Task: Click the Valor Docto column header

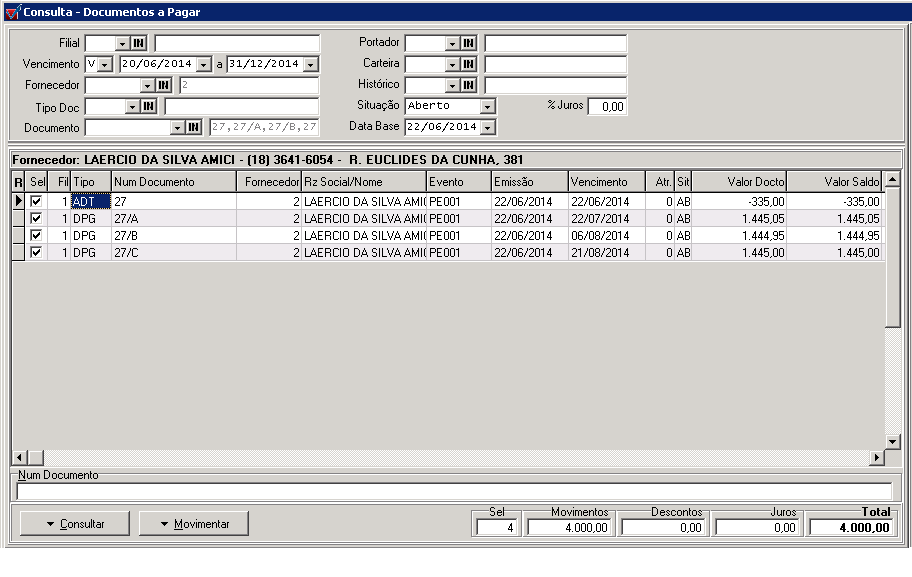Action: click(x=739, y=182)
